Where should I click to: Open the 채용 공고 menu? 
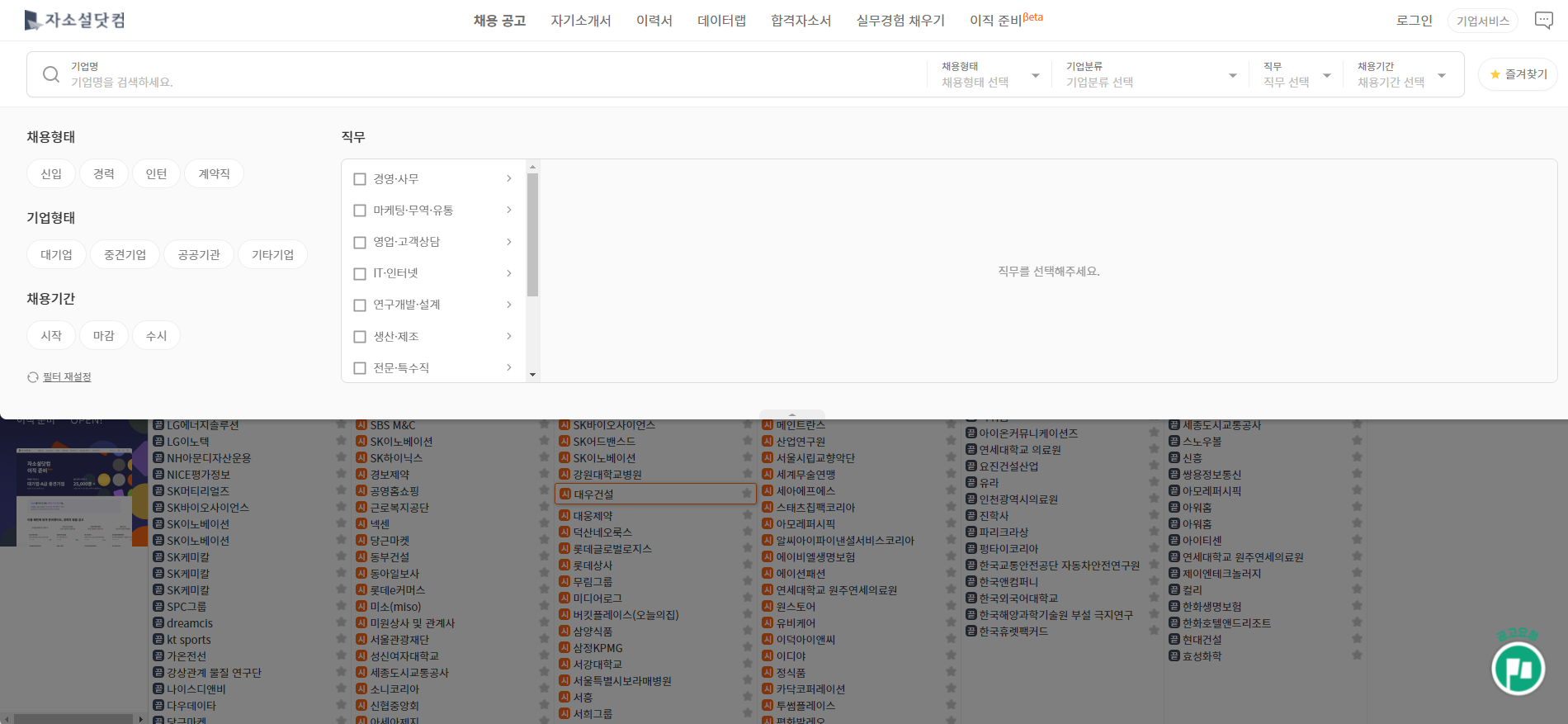point(499,21)
